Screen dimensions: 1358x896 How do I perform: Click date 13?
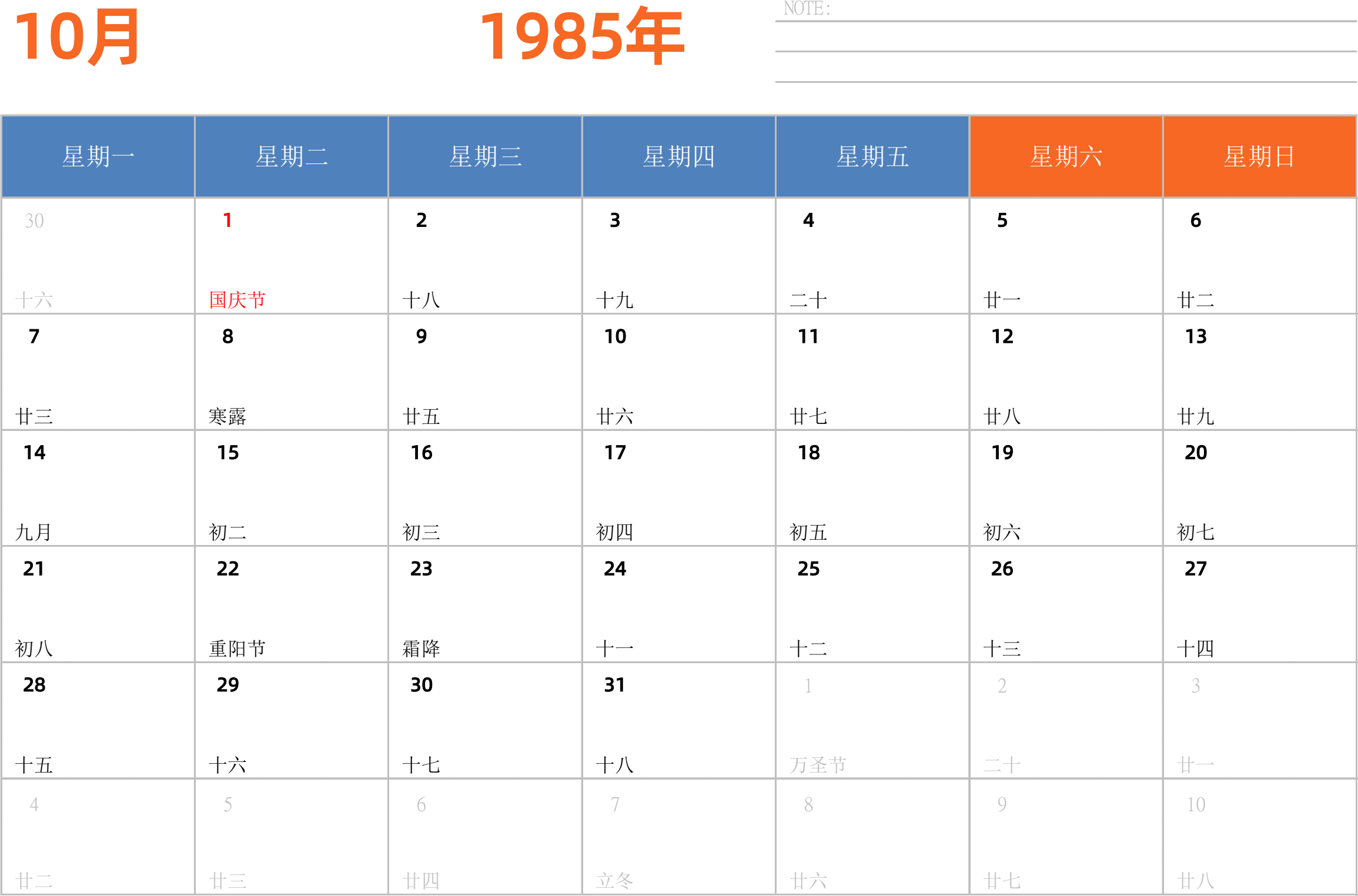point(1196,336)
